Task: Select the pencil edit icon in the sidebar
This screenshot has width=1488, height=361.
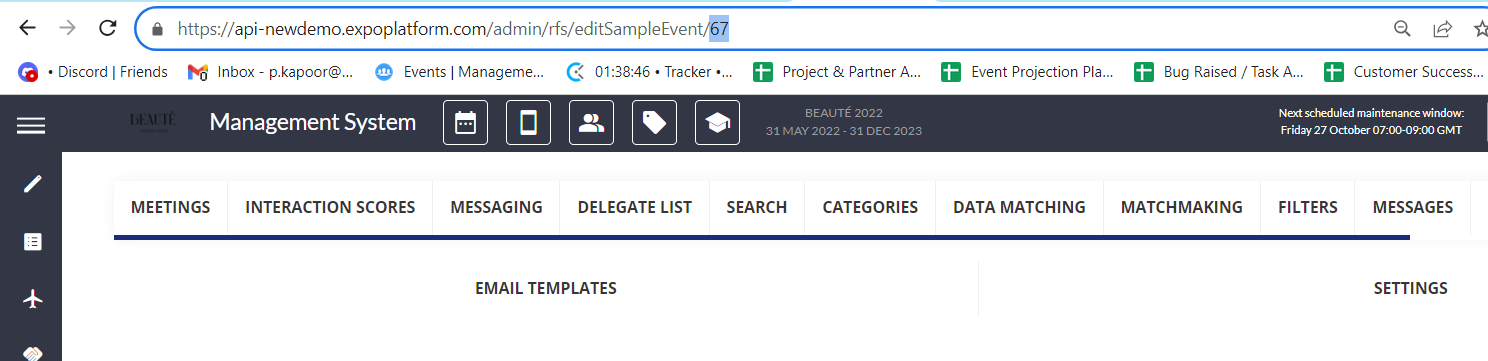Action: (32, 185)
